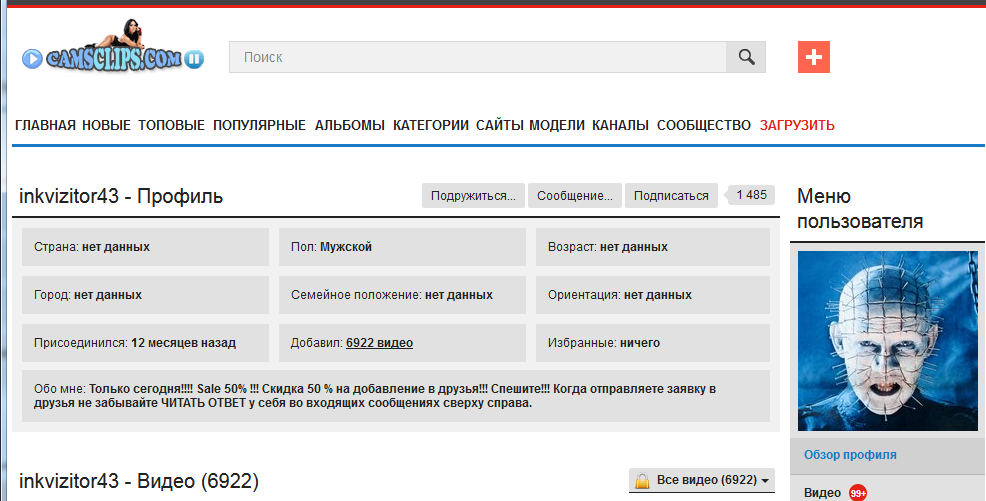The image size is (986, 501).
Task: Follow the 6922 видео link
Action: pyautogui.click(x=379, y=343)
